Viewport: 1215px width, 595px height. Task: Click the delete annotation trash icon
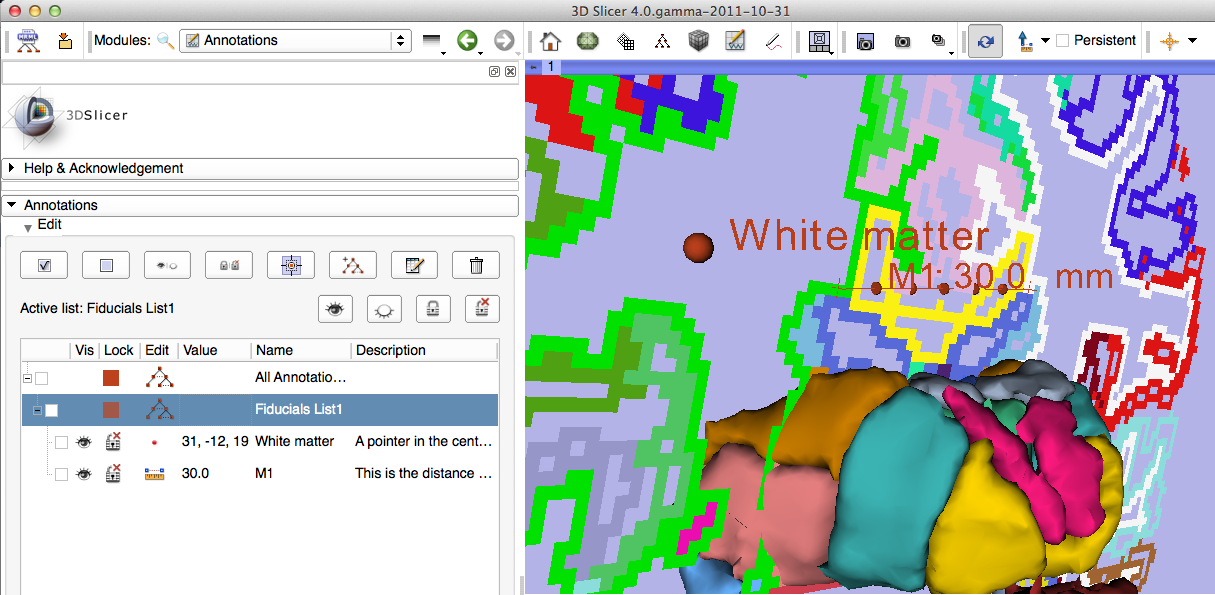(x=476, y=265)
